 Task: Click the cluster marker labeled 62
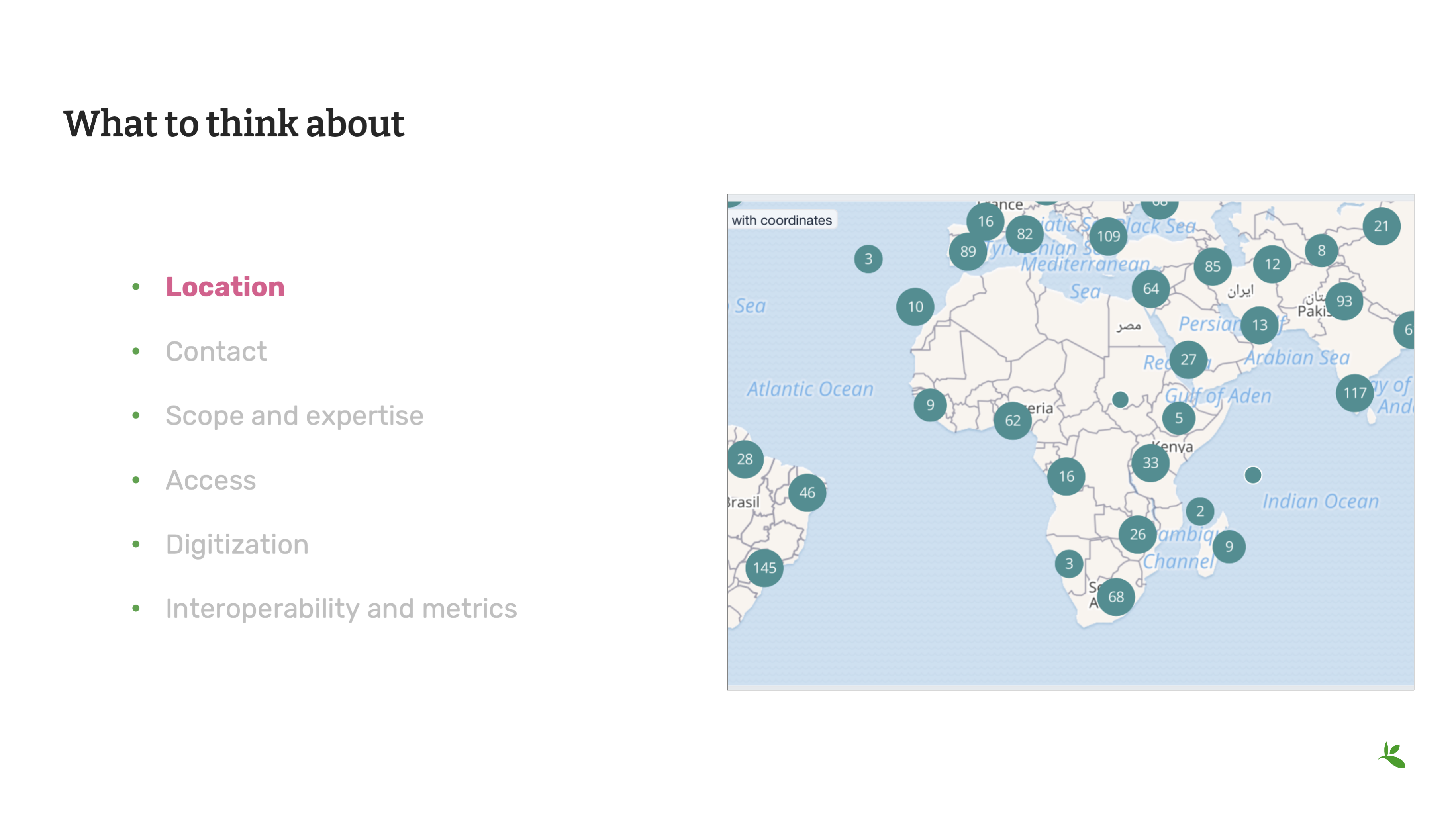1012,421
